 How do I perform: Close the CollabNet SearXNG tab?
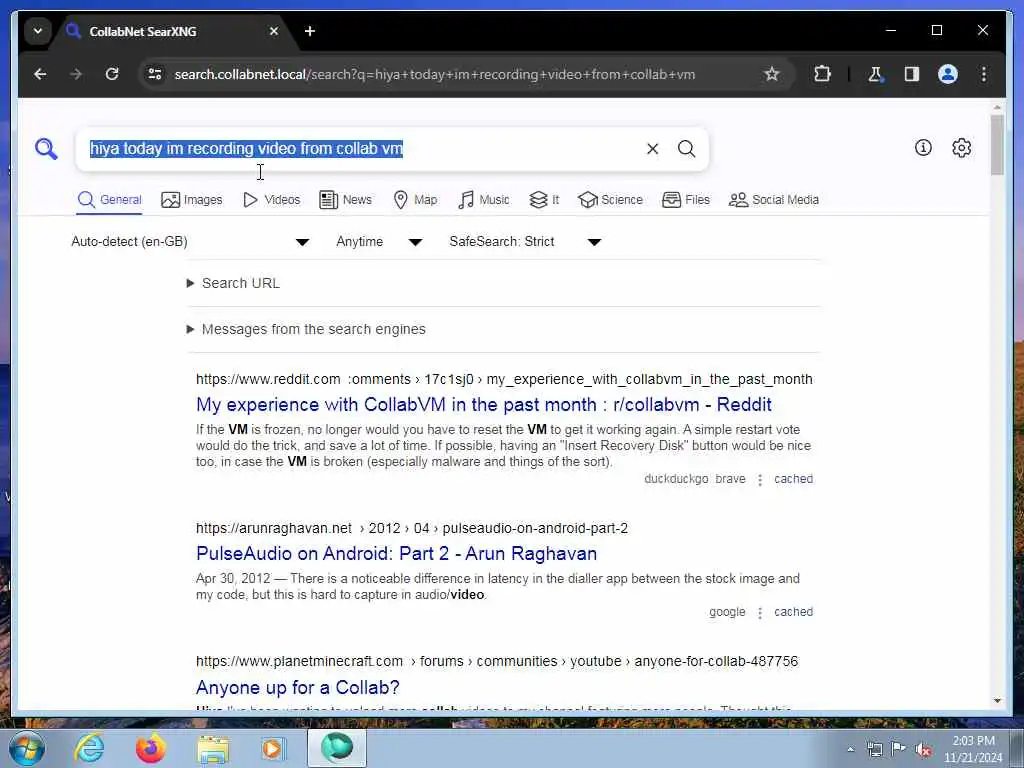(274, 31)
